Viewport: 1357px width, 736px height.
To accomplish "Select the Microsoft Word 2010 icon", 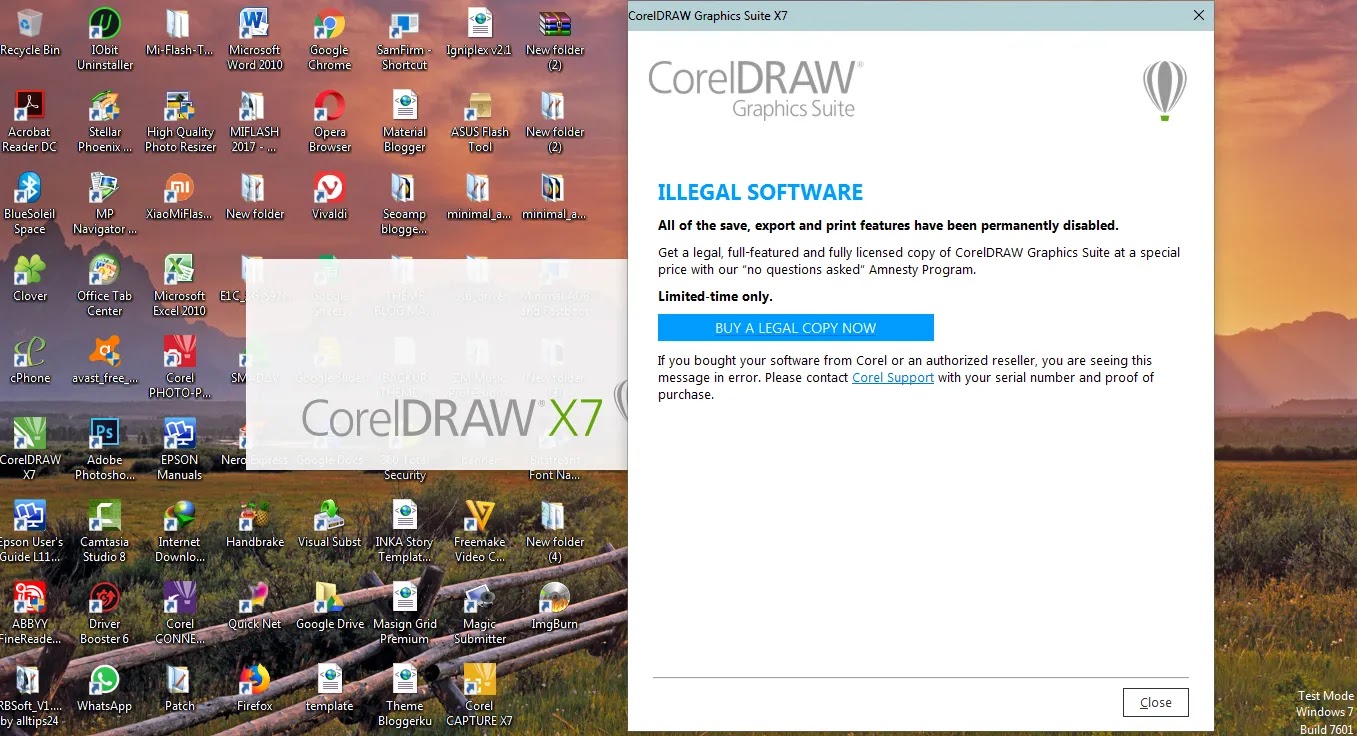I will coord(255,40).
